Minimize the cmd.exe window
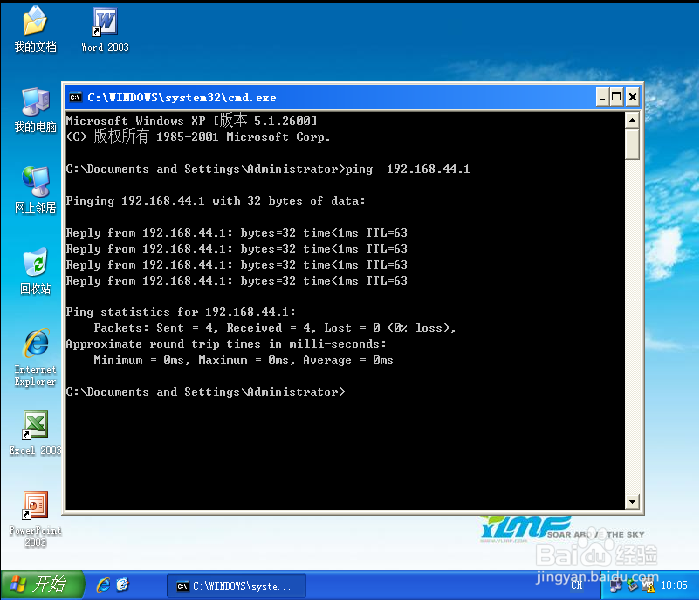 pos(602,97)
